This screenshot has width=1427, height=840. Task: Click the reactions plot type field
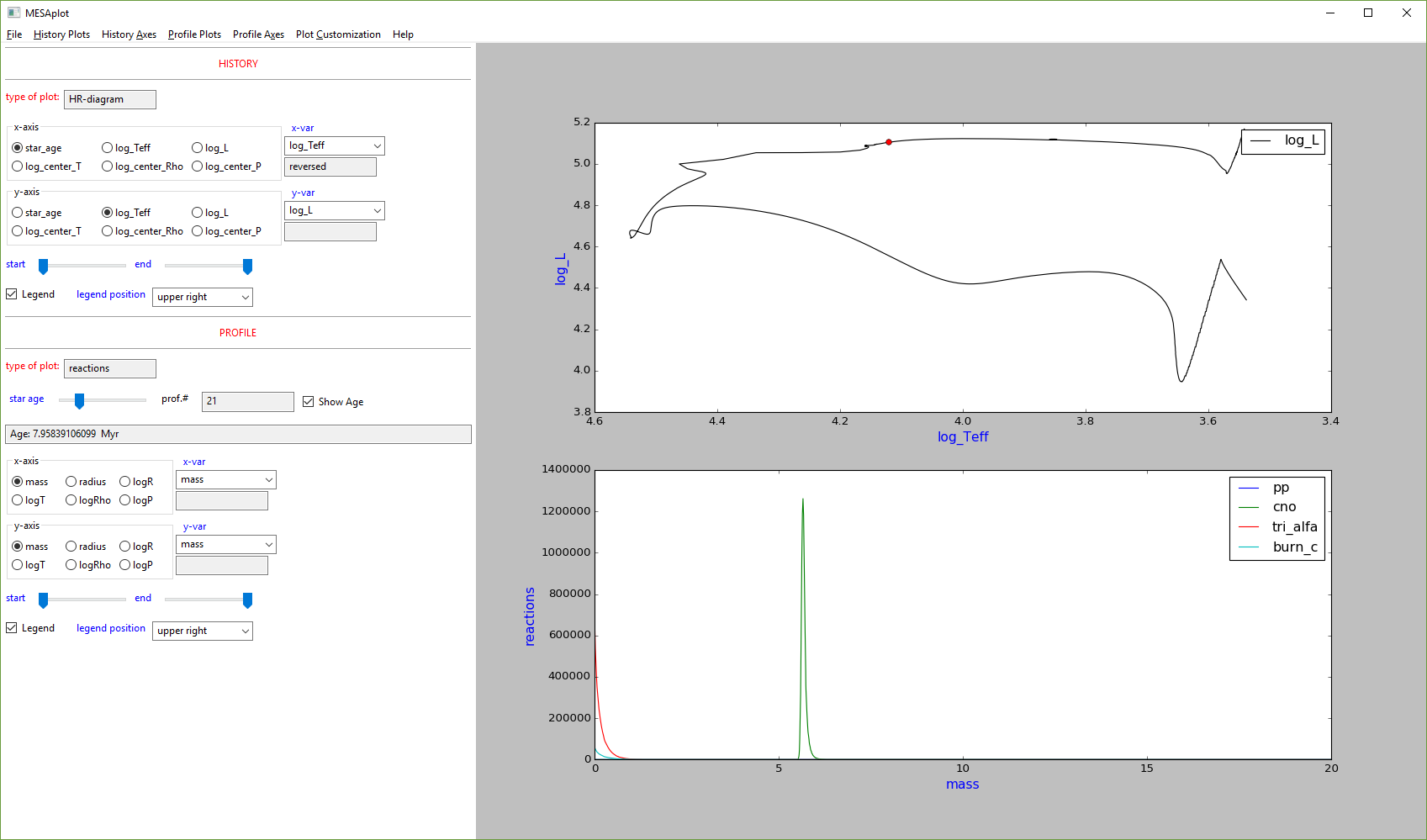(110, 368)
